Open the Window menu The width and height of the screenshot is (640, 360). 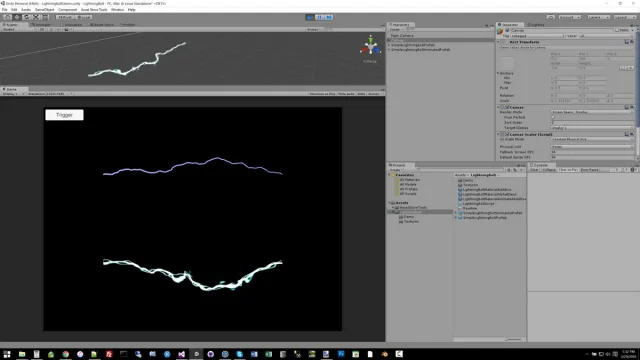tap(117, 9)
